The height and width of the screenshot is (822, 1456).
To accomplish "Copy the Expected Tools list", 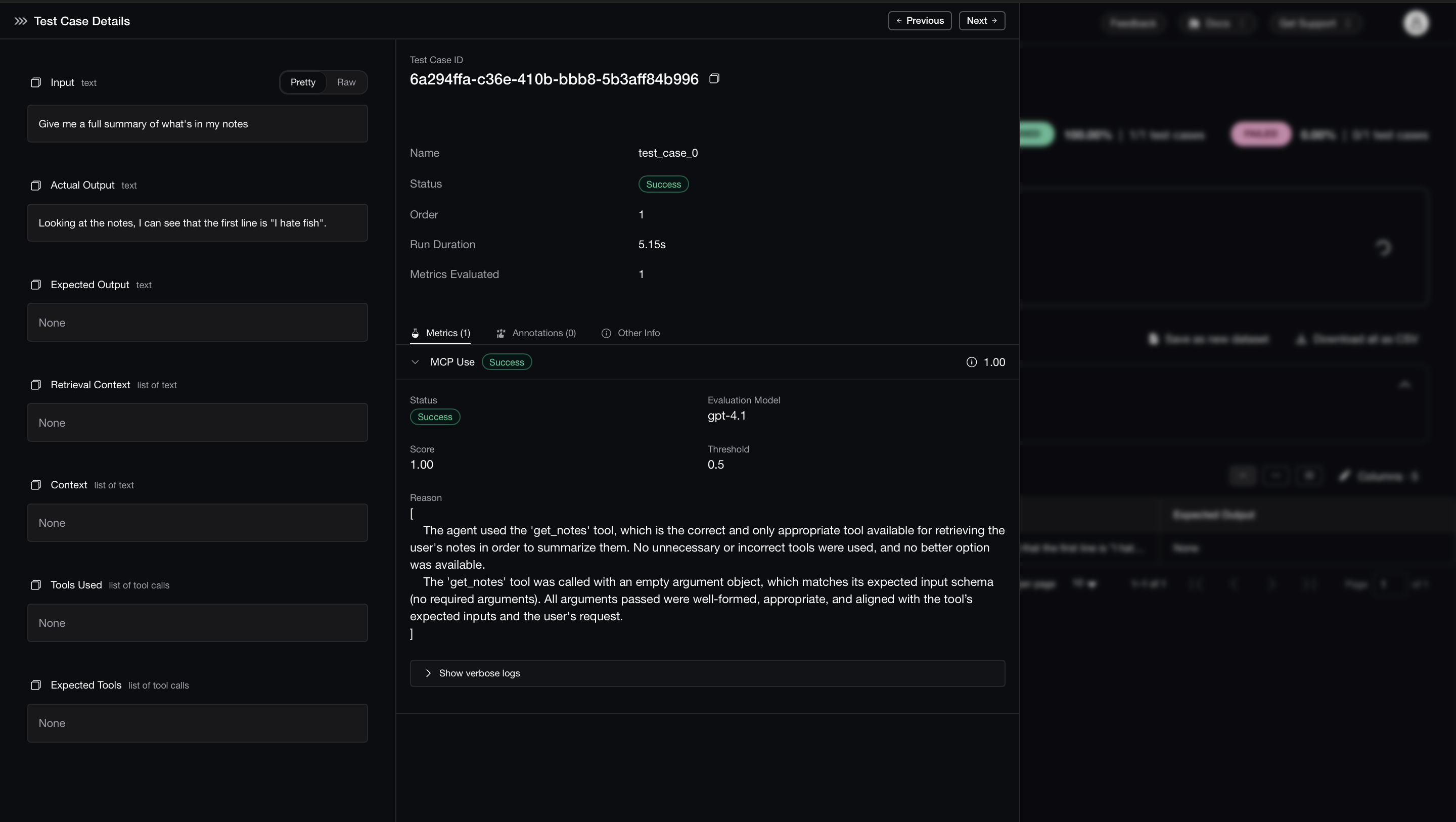I will click(x=36, y=684).
